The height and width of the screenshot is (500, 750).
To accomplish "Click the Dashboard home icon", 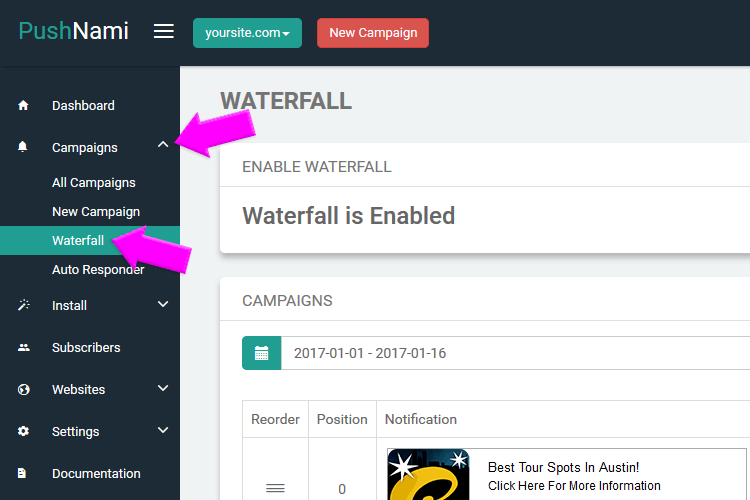I will pyautogui.click(x=24, y=105).
